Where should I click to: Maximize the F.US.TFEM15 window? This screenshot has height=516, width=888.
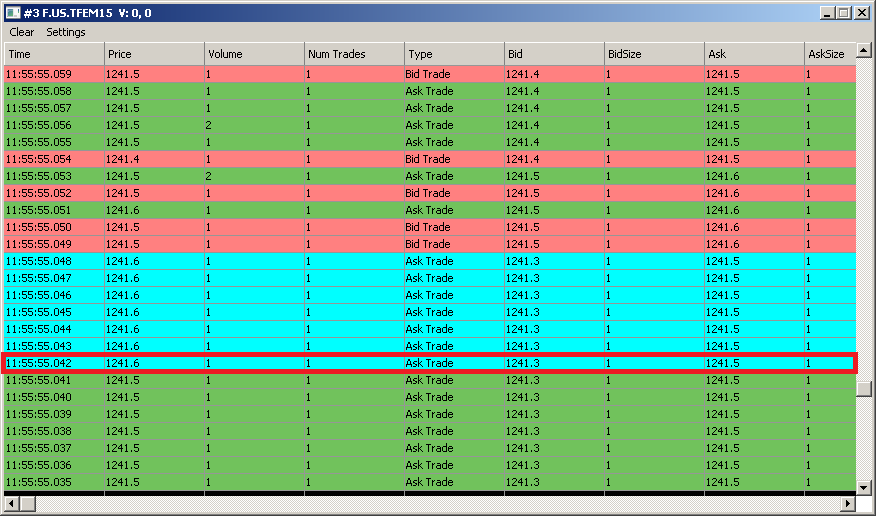[844, 12]
